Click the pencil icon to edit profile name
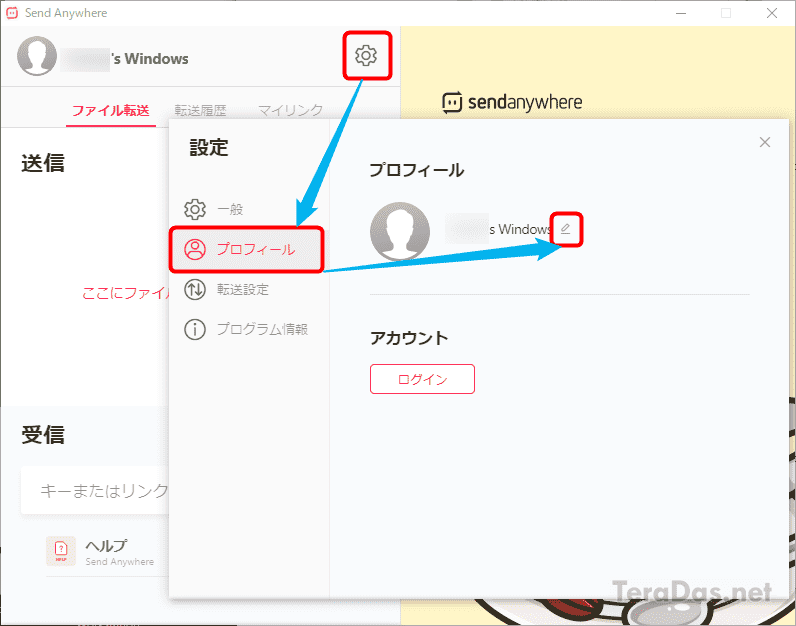The height and width of the screenshot is (626, 796). click(566, 229)
